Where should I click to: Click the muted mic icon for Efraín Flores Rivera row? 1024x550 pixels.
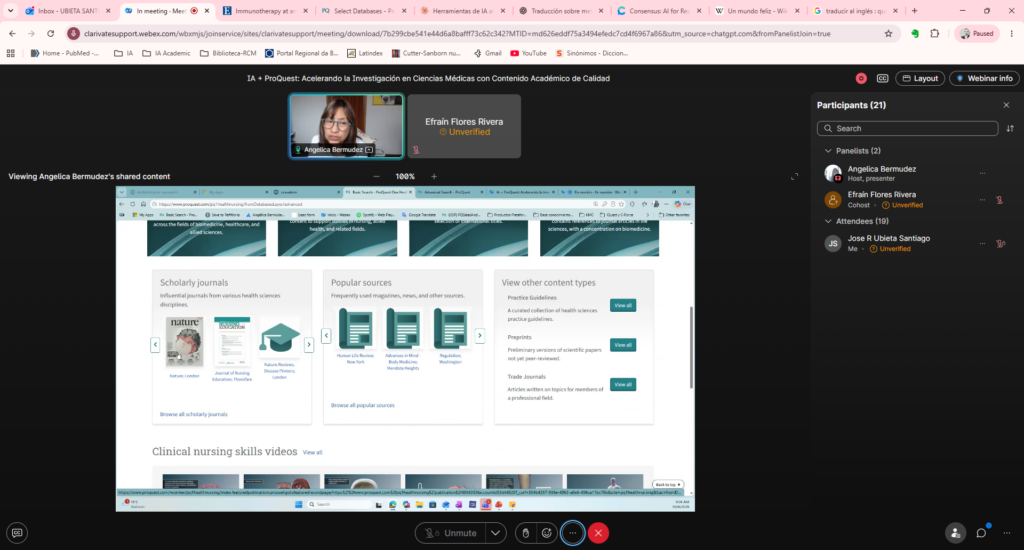tap(999, 200)
